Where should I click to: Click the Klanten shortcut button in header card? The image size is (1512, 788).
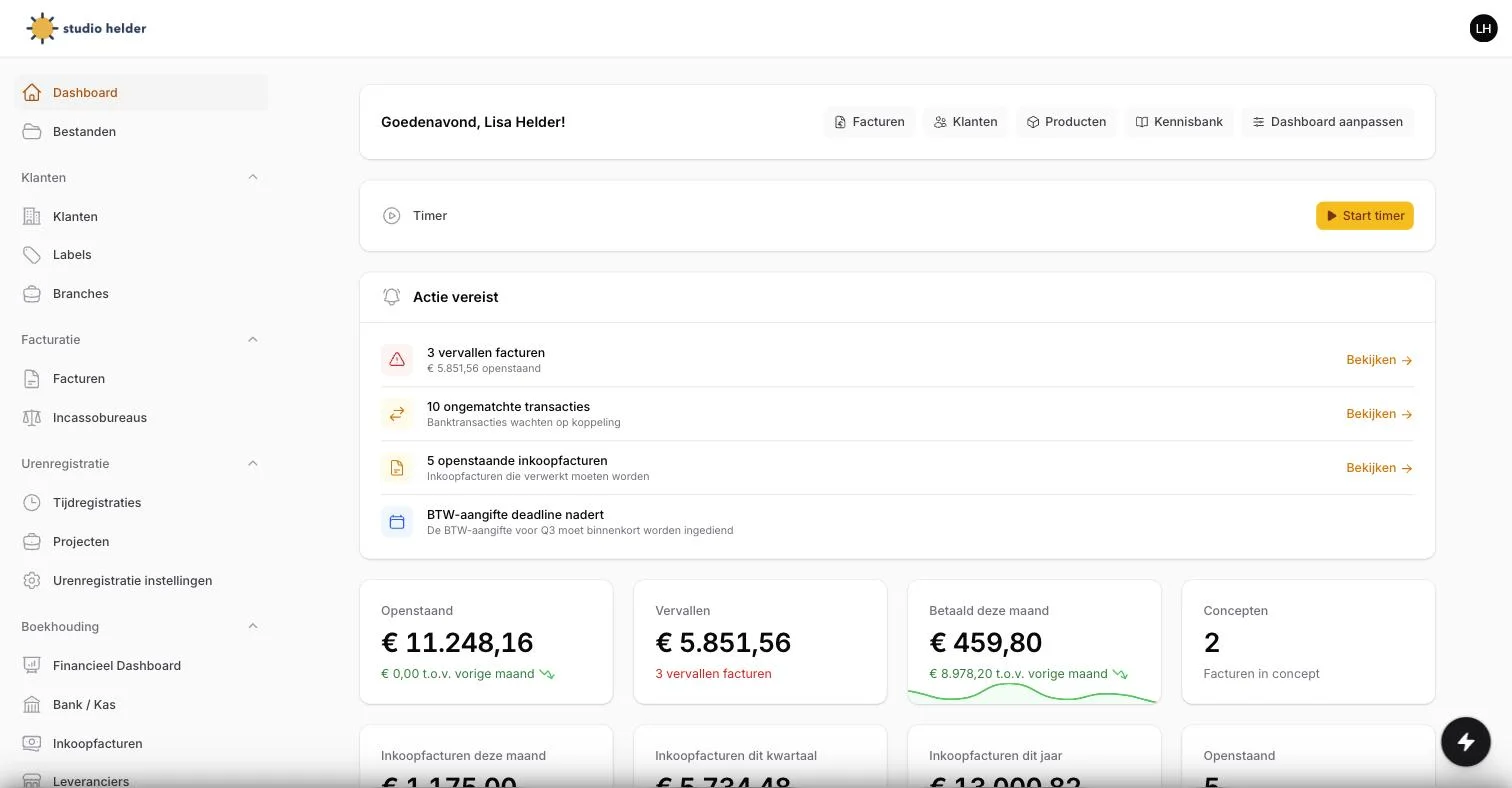click(965, 122)
